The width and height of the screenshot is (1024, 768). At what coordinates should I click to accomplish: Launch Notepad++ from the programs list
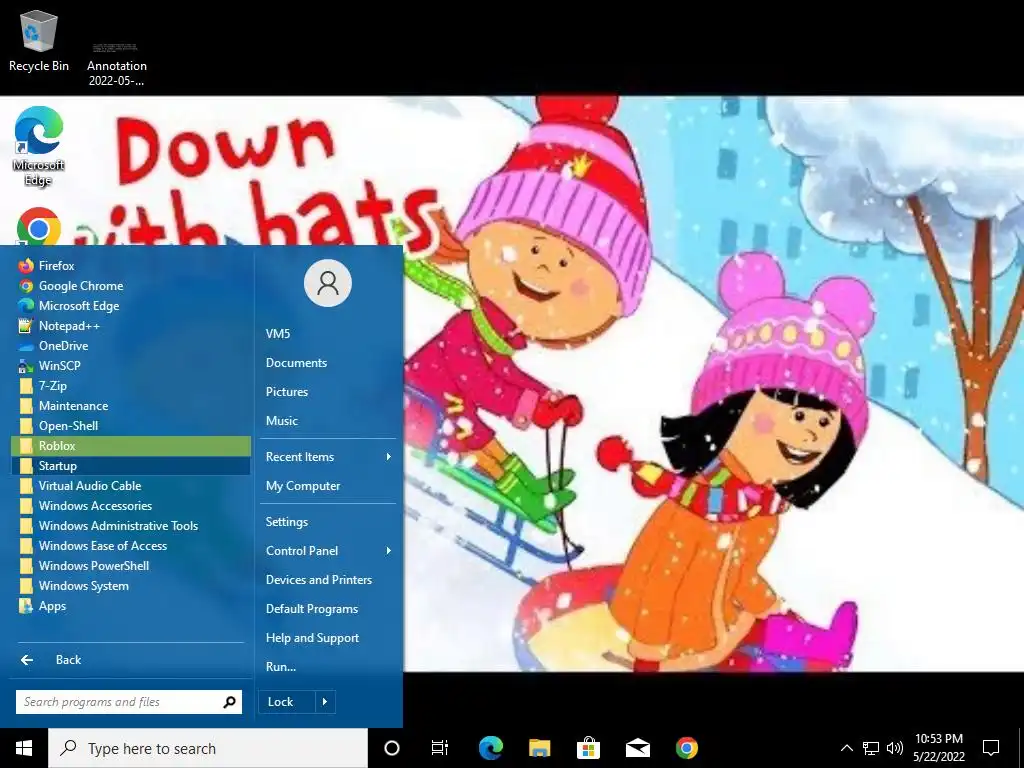click(131, 326)
